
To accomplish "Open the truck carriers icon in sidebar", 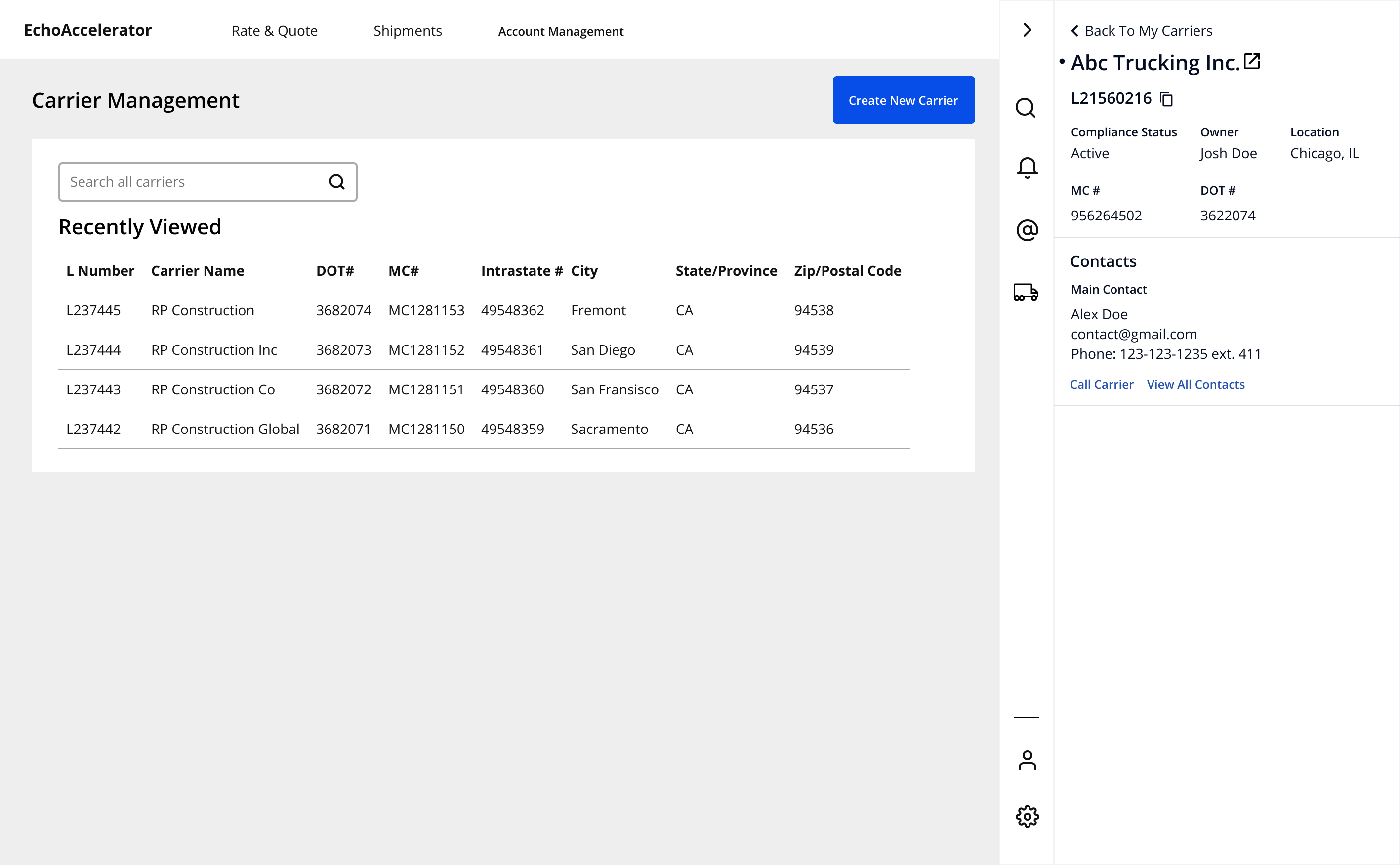I will (1026, 292).
